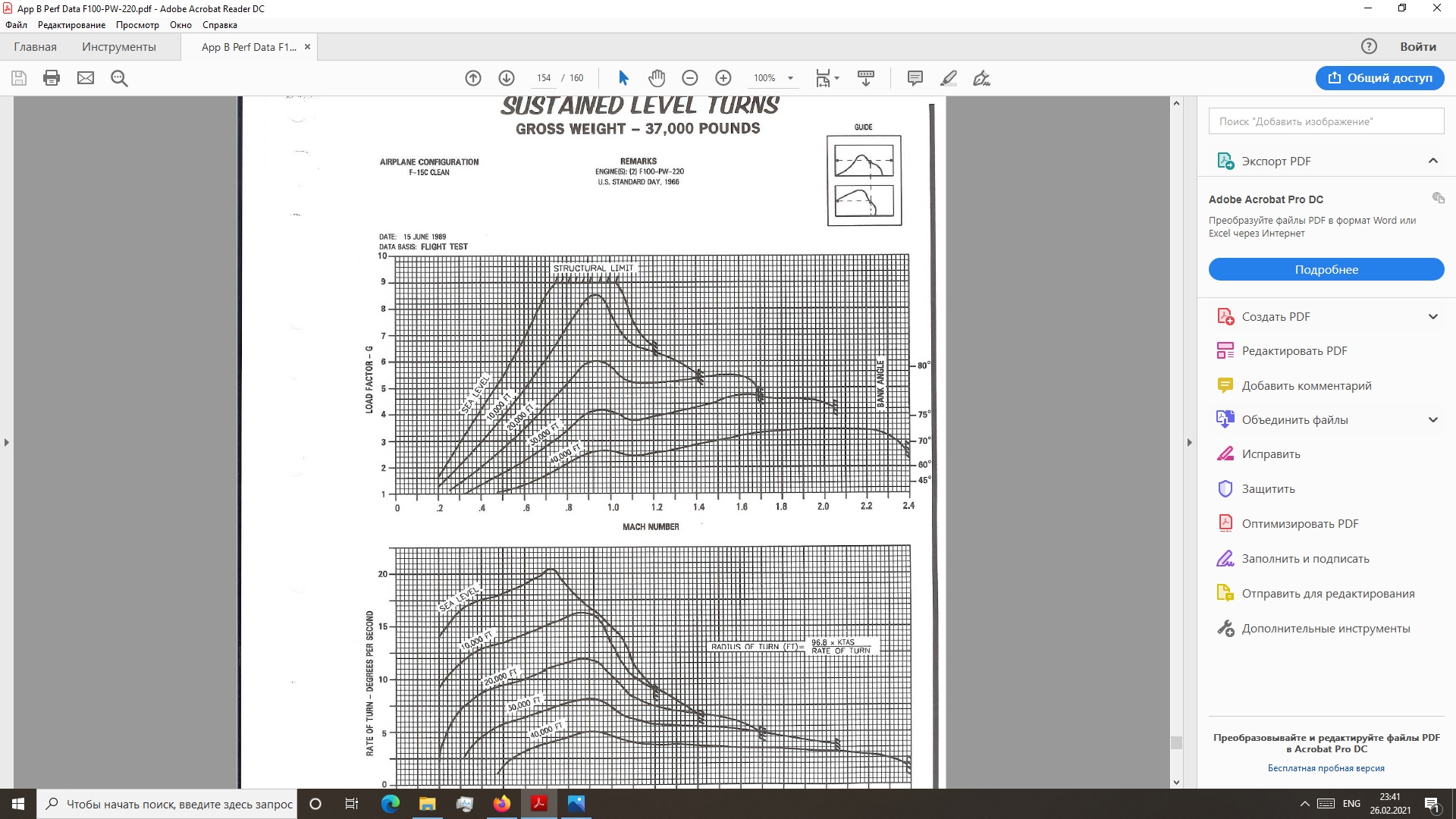Viewport: 1456px width, 819px height.
Task: Open the Просмотр menu
Action: (137, 25)
